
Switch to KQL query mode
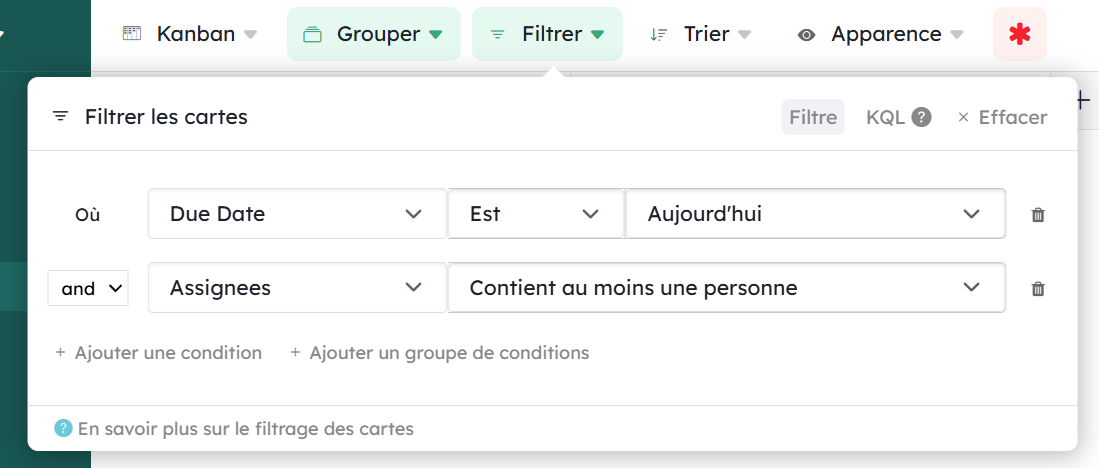click(885, 117)
